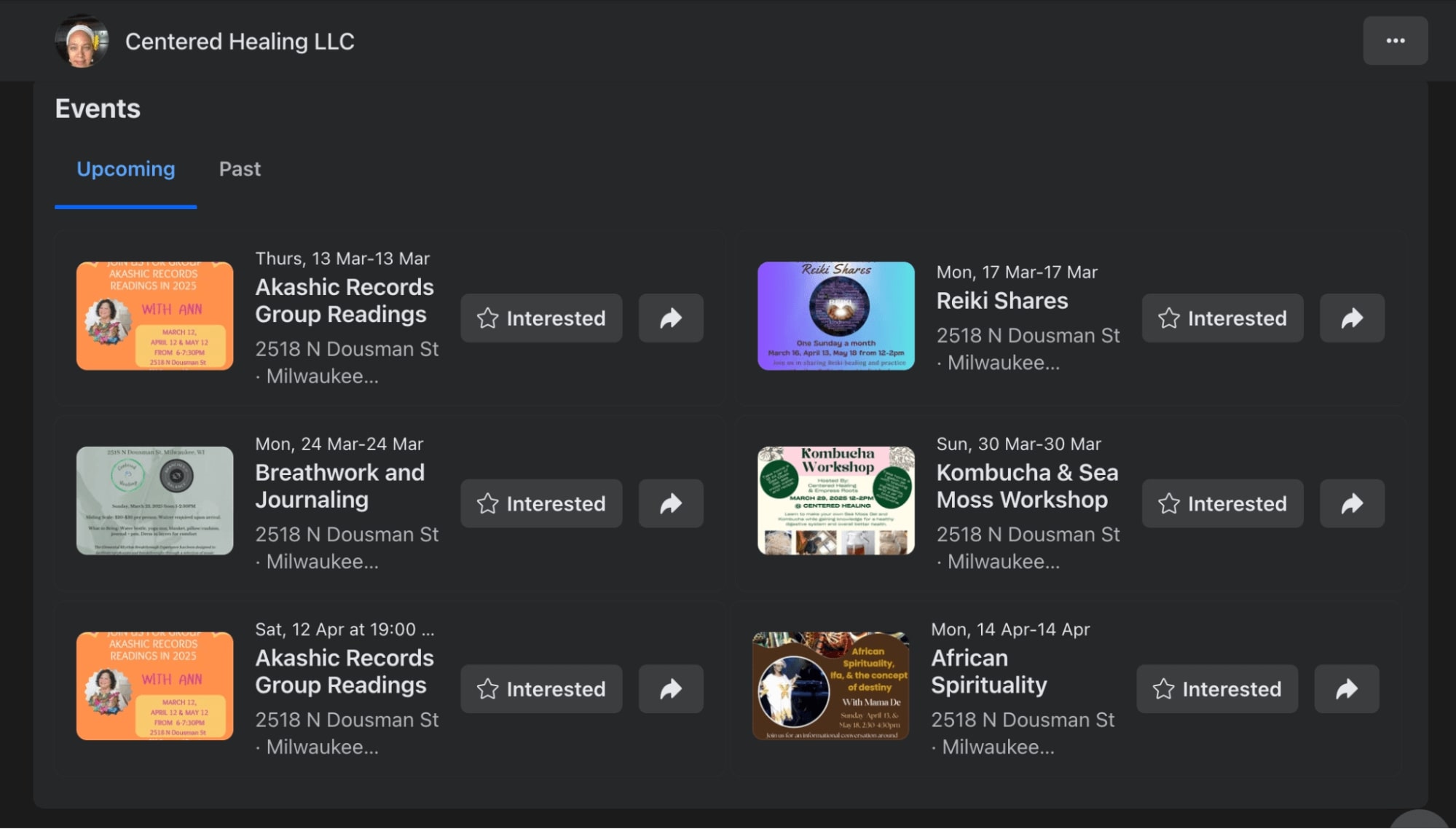
Task: Open Centered Healing LLC profile picture
Action: pyautogui.click(x=82, y=42)
